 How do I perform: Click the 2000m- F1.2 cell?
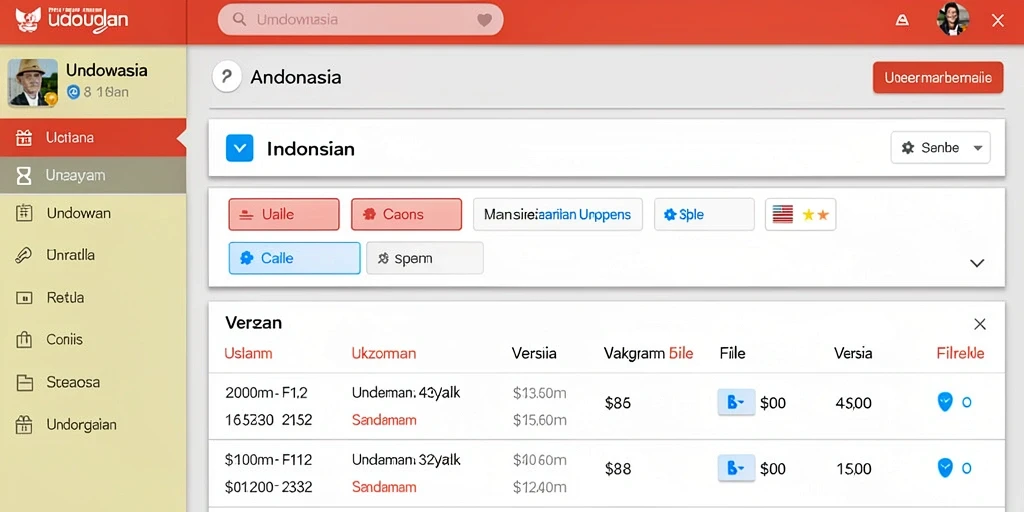266,393
